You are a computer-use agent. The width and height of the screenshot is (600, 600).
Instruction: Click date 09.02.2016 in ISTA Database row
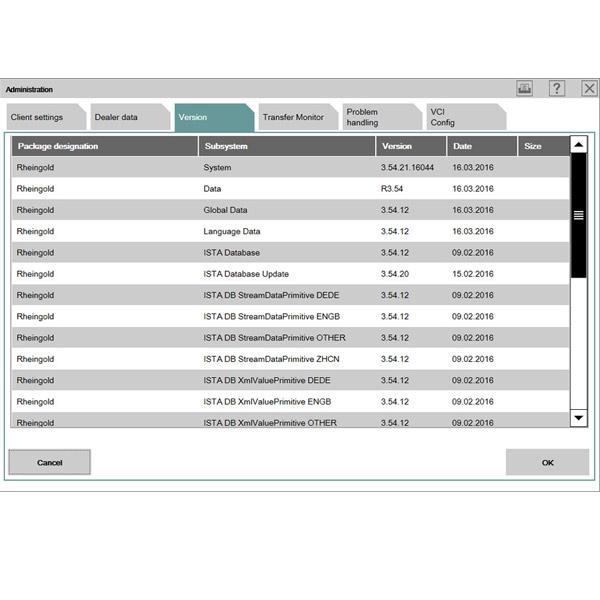point(473,253)
